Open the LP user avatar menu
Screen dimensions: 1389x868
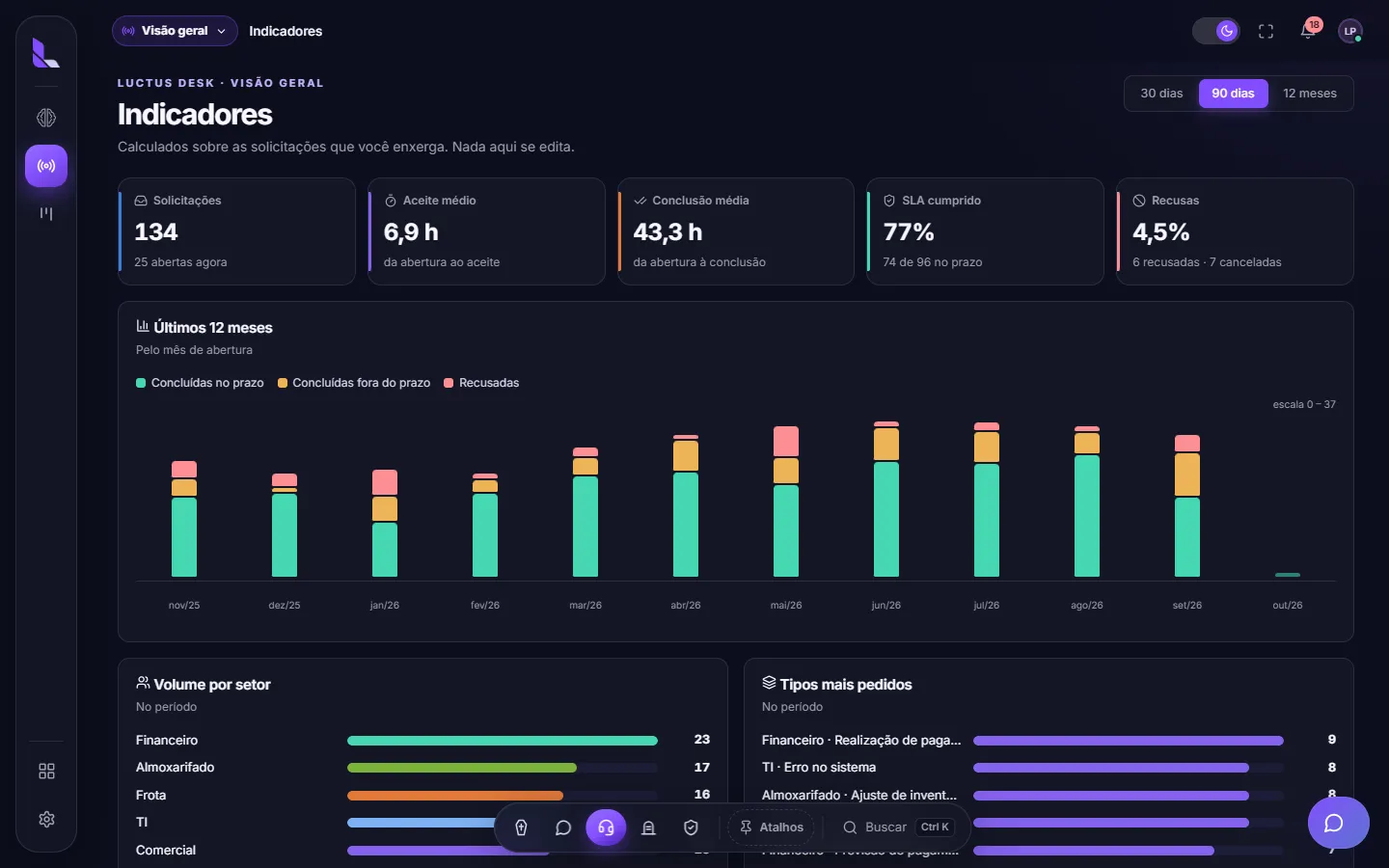[1350, 31]
